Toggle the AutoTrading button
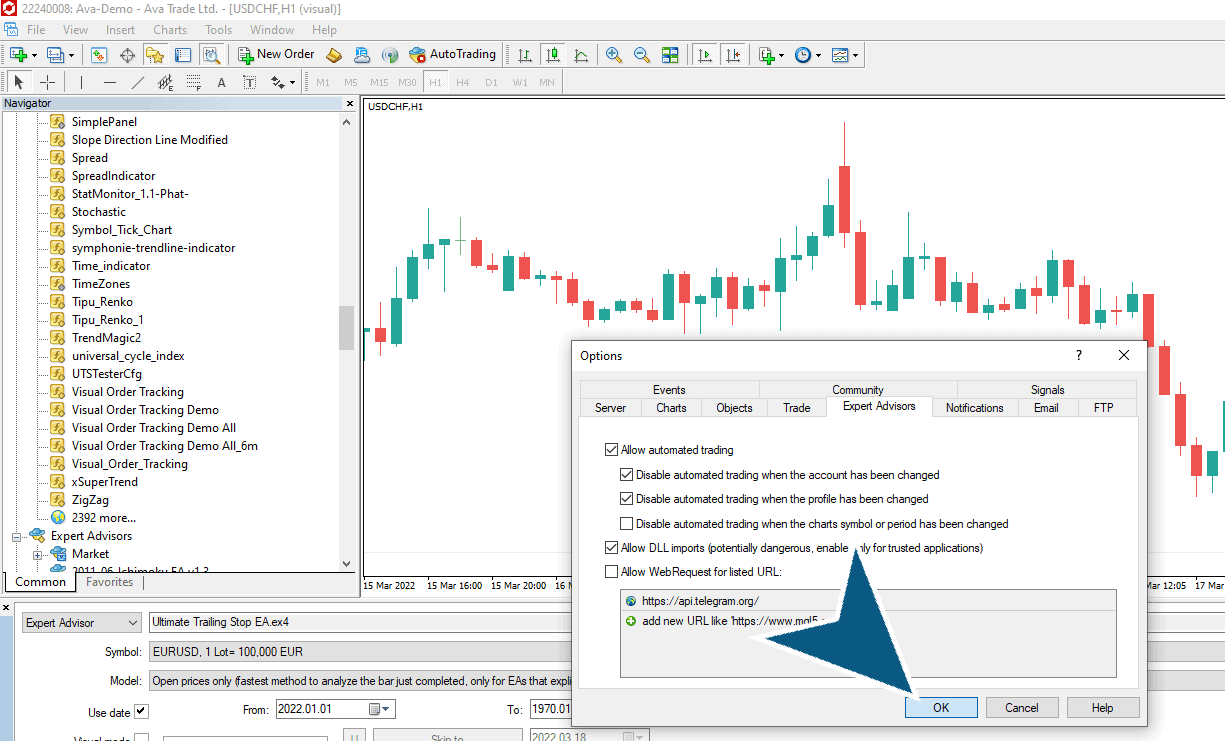Viewport: 1225px width, 741px height. 452,55
